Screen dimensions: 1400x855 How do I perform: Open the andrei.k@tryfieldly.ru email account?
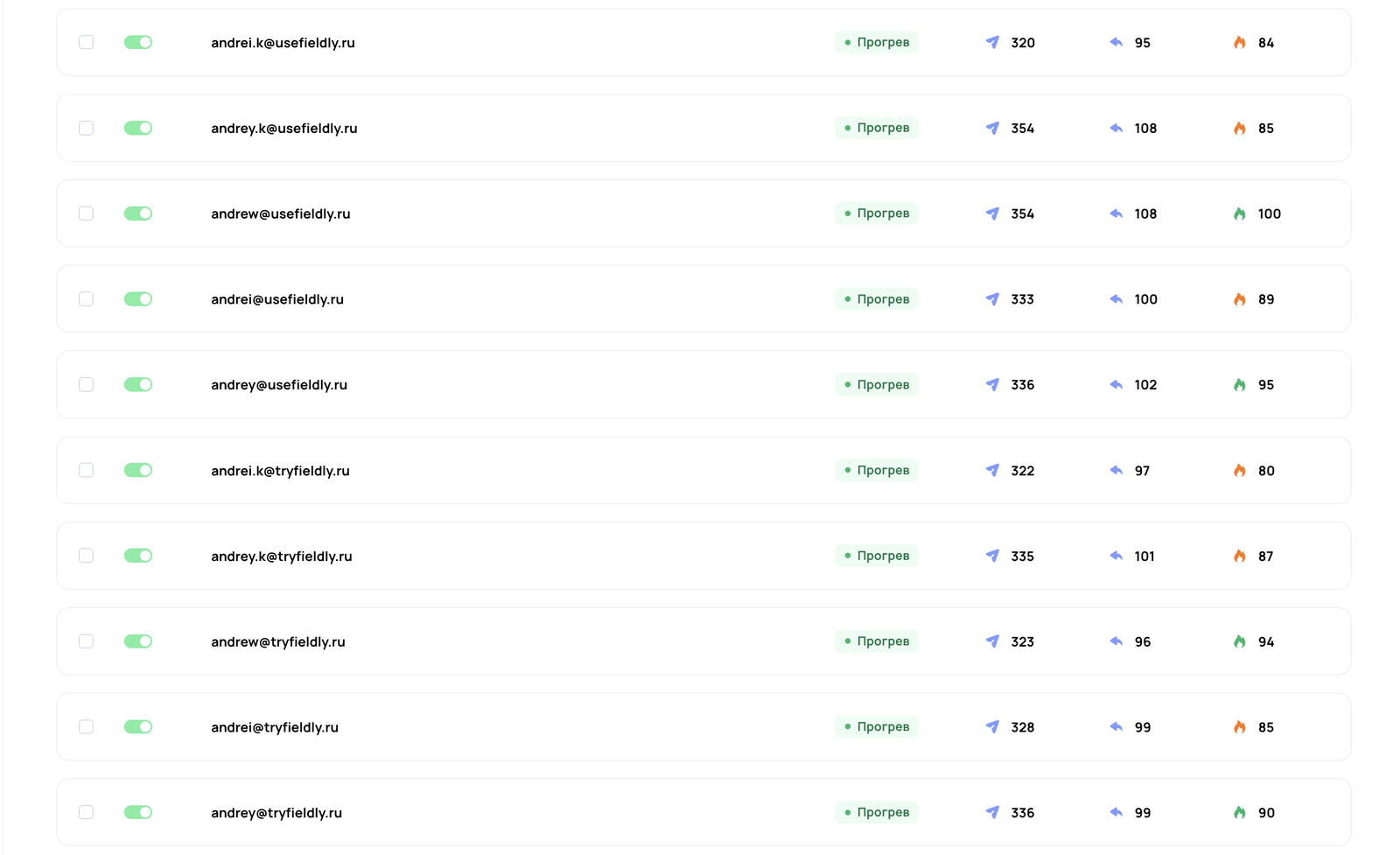280,471
